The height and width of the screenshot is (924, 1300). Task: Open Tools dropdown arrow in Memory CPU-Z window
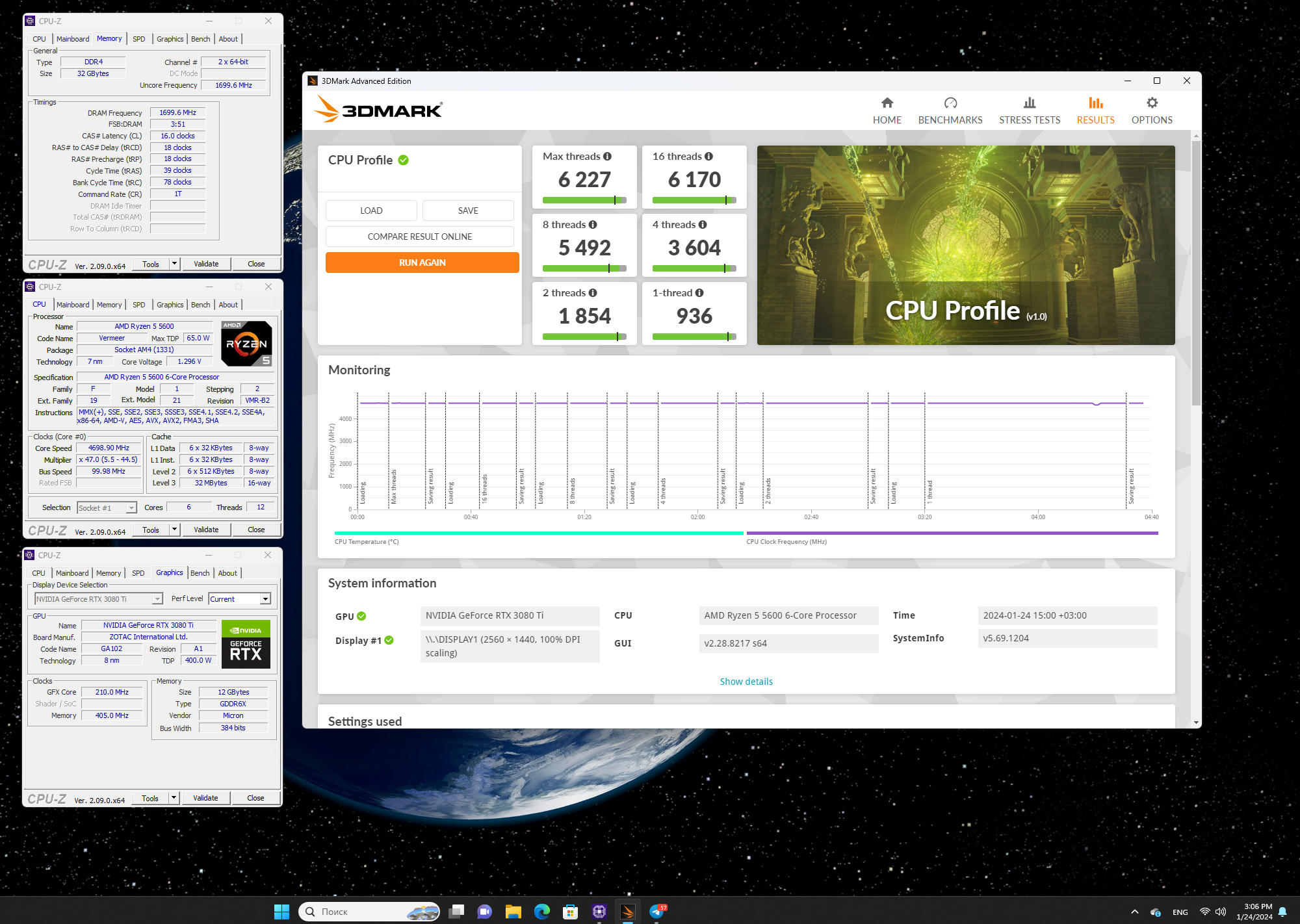coord(174,264)
